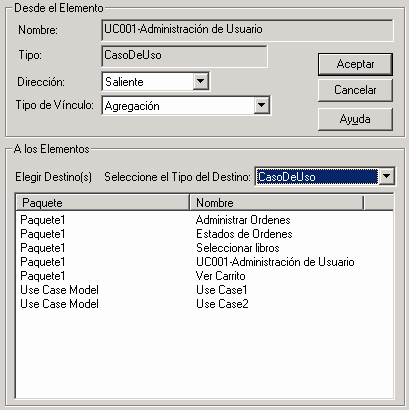Select Administrar Ordenes in destination list
Viewport: 409px width, 410px height.
click(x=204, y=220)
